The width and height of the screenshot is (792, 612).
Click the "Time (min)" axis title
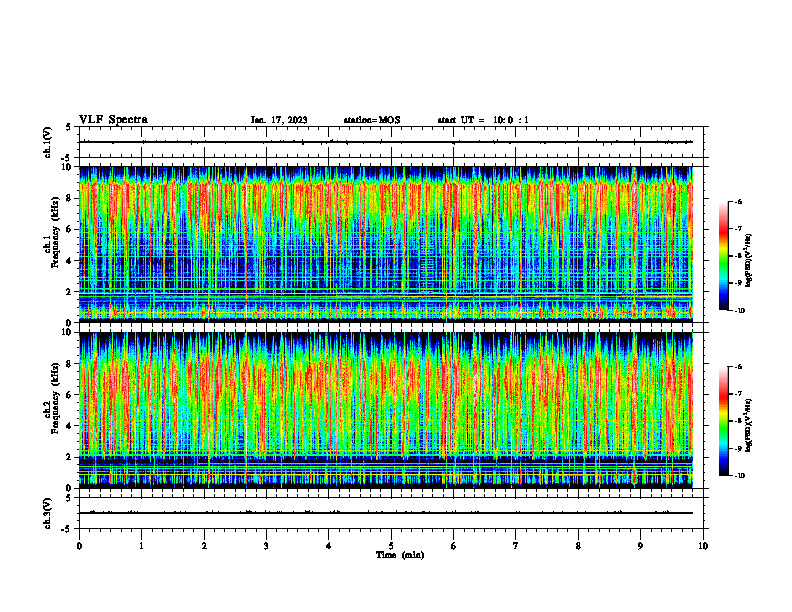pos(400,555)
